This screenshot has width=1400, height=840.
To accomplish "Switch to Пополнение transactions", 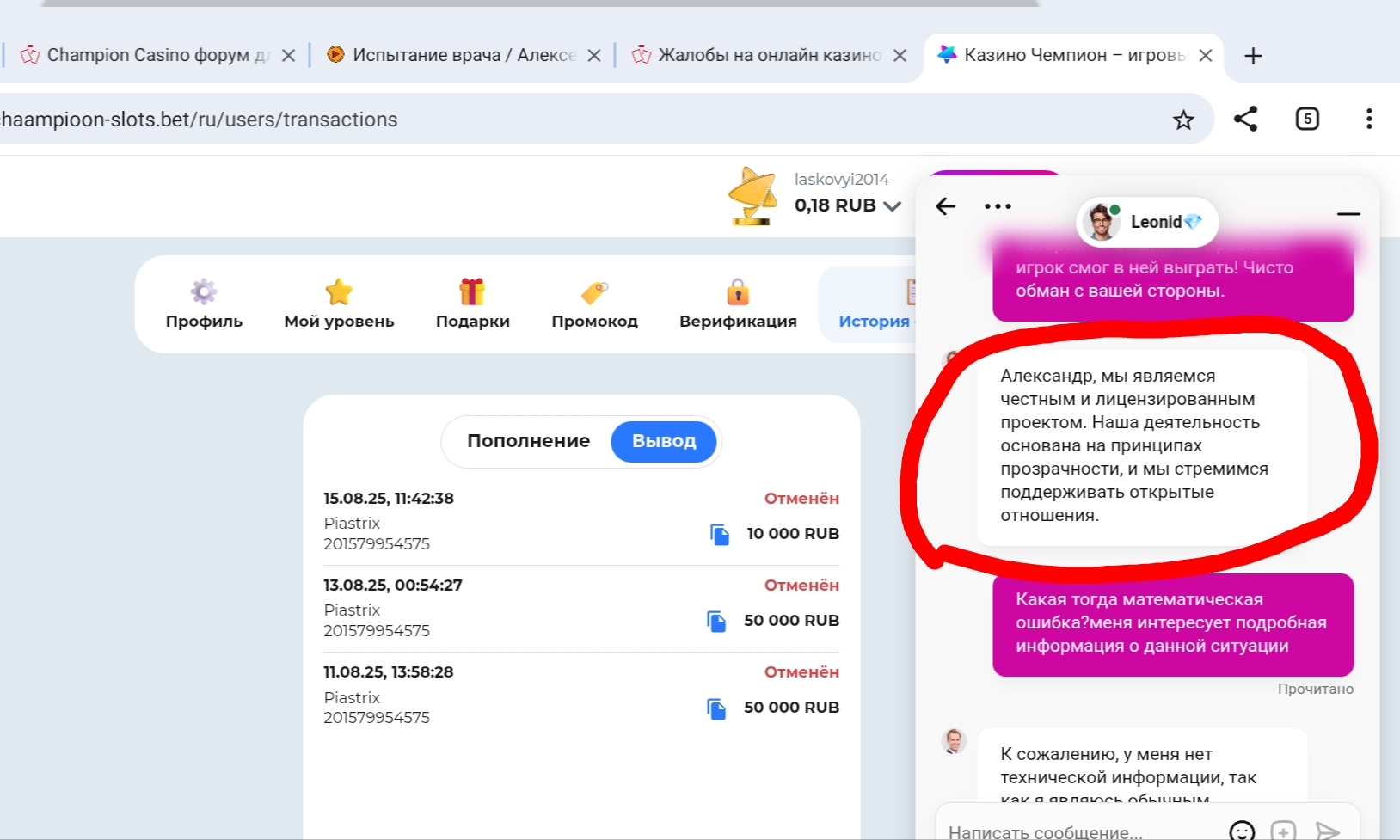I will click(x=528, y=441).
